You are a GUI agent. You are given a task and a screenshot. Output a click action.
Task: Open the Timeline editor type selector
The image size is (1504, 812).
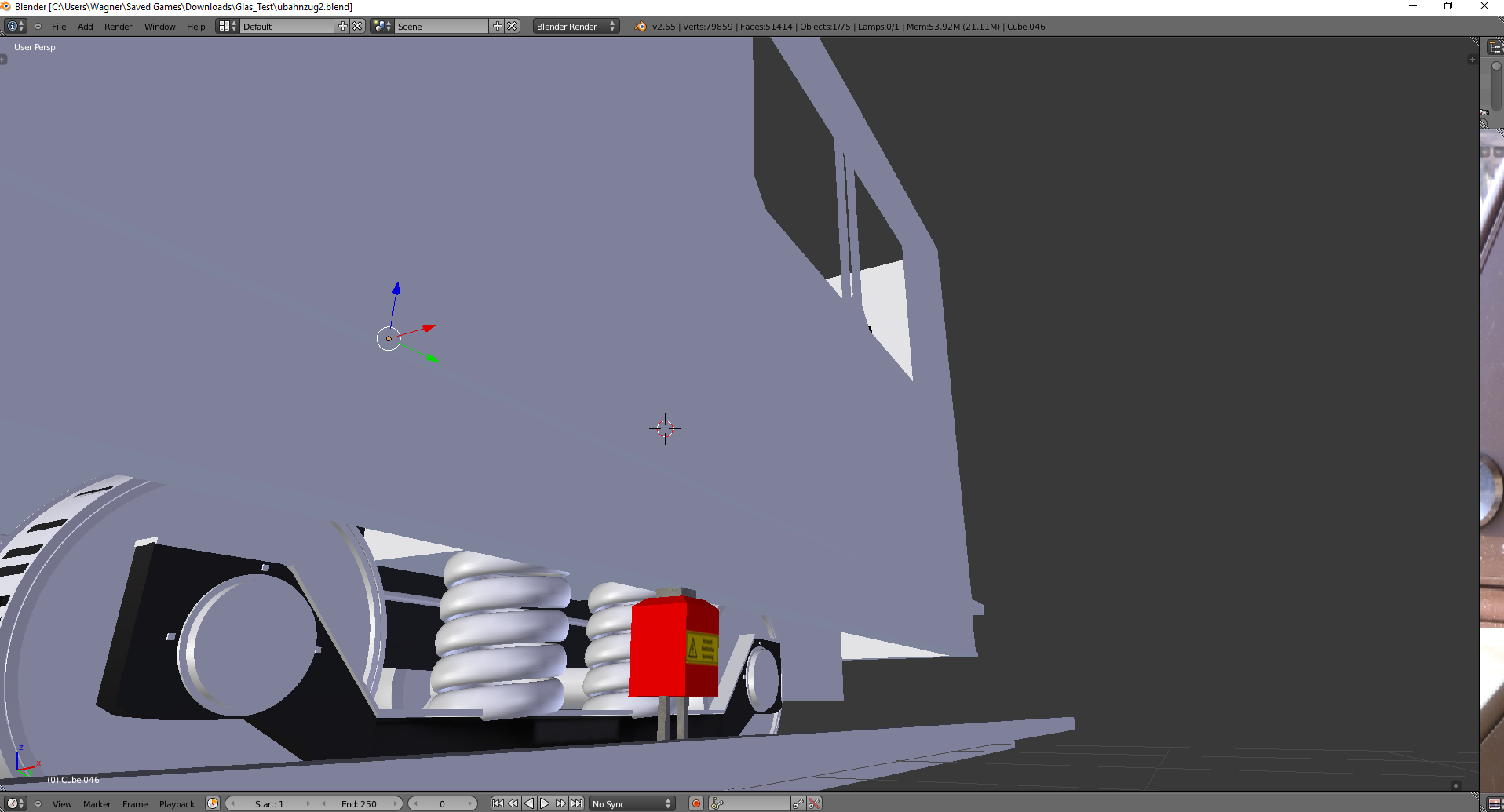click(16, 803)
